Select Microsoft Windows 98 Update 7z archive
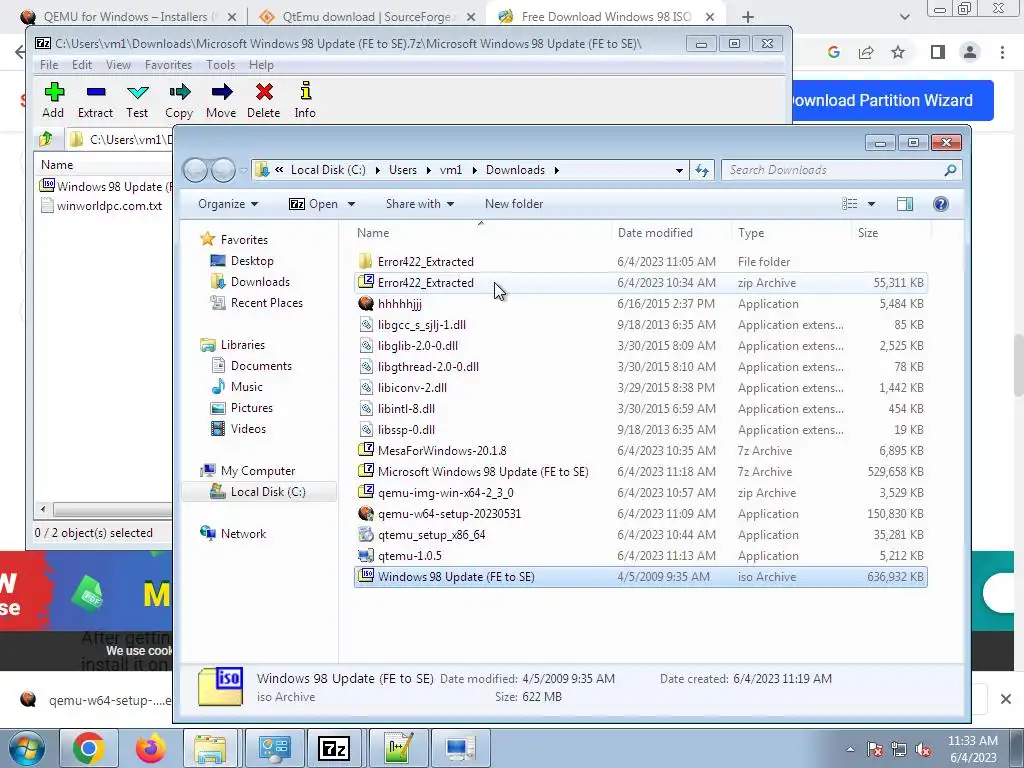Screen dimensions: 1024x768 (x=641, y=472)
